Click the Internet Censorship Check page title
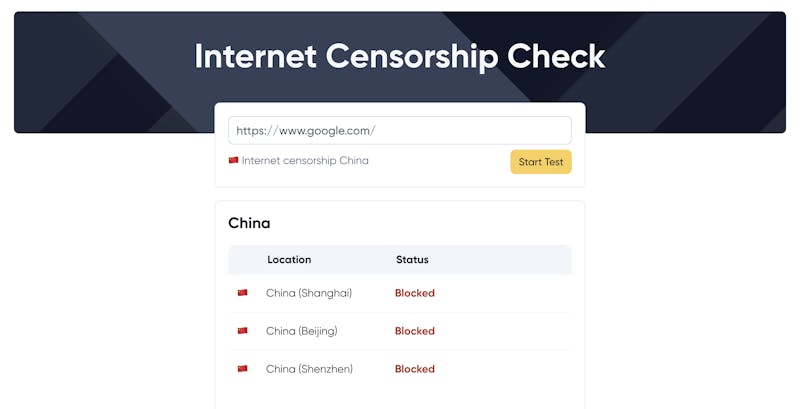The width and height of the screenshot is (800, 409). (399, 56)
